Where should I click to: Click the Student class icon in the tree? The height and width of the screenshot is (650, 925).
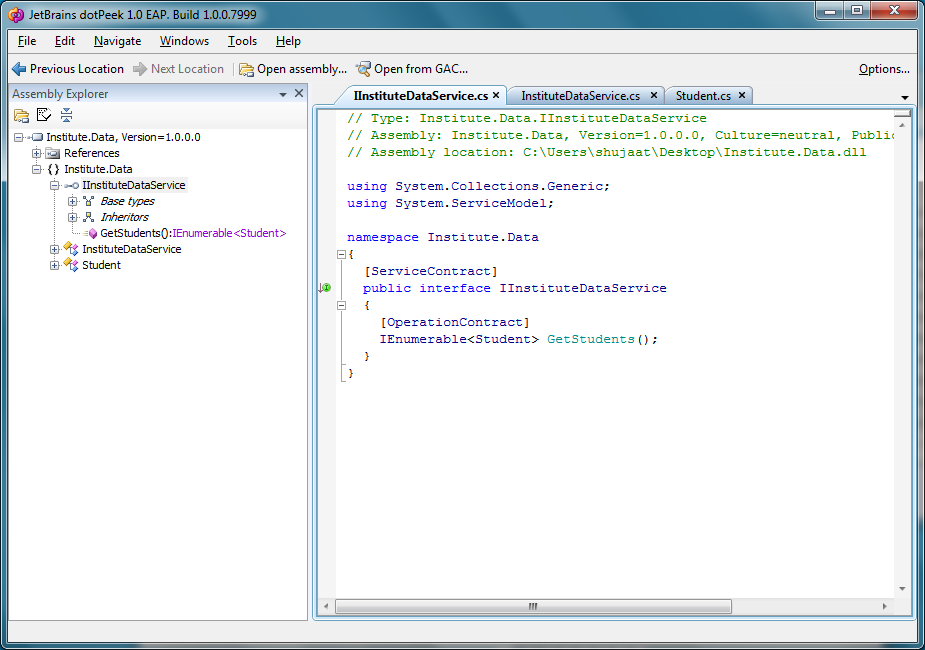point(72,265)
